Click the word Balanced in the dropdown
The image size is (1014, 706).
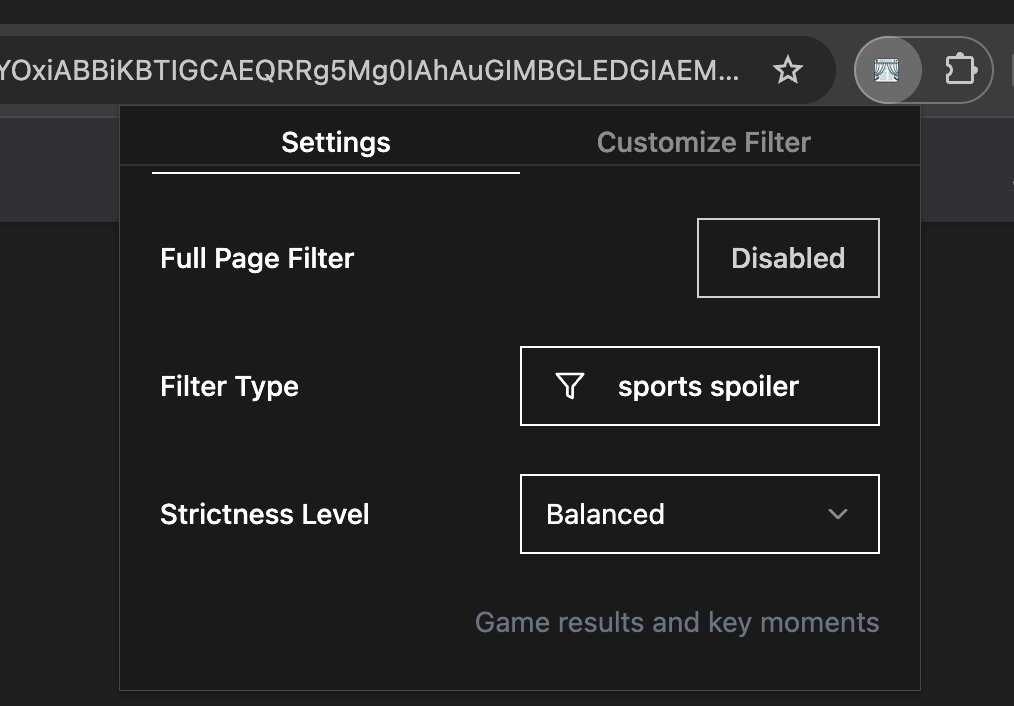click(x=605, y=514)
